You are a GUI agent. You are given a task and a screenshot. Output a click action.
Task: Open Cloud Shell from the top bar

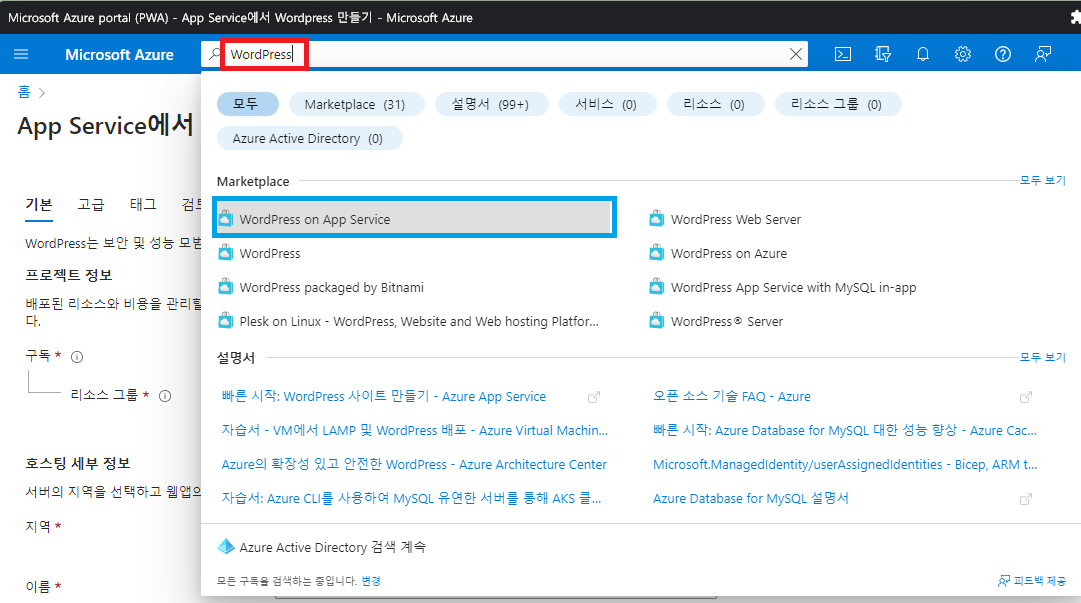pos(842,54)
